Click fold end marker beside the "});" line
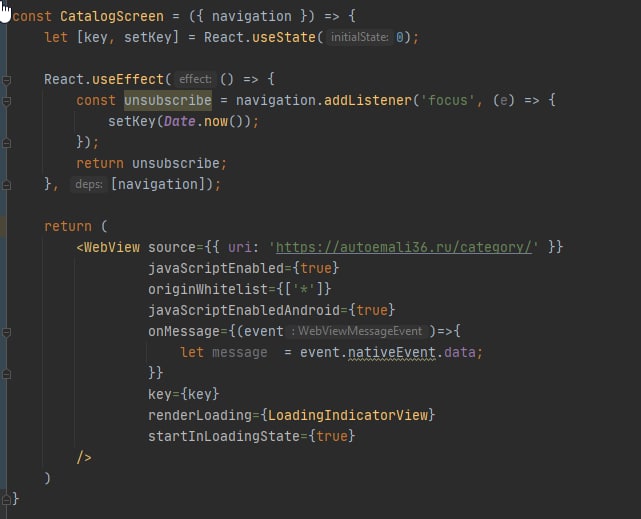641x519 pixels. coord(7,143)
